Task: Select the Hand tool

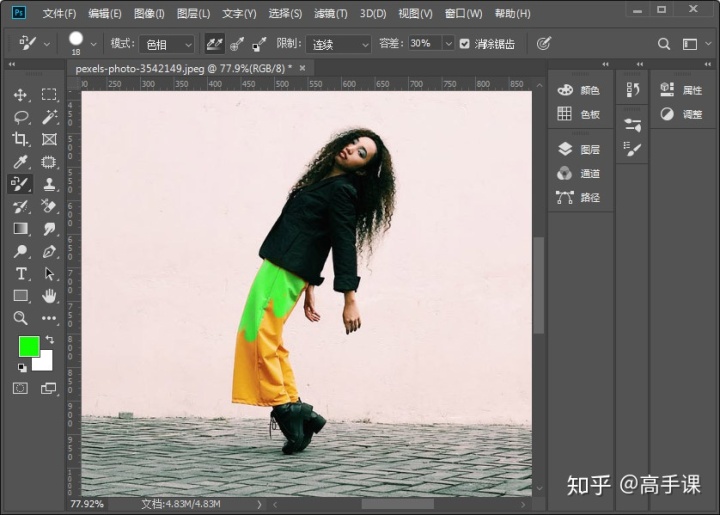Action: [x=49, y=296]
